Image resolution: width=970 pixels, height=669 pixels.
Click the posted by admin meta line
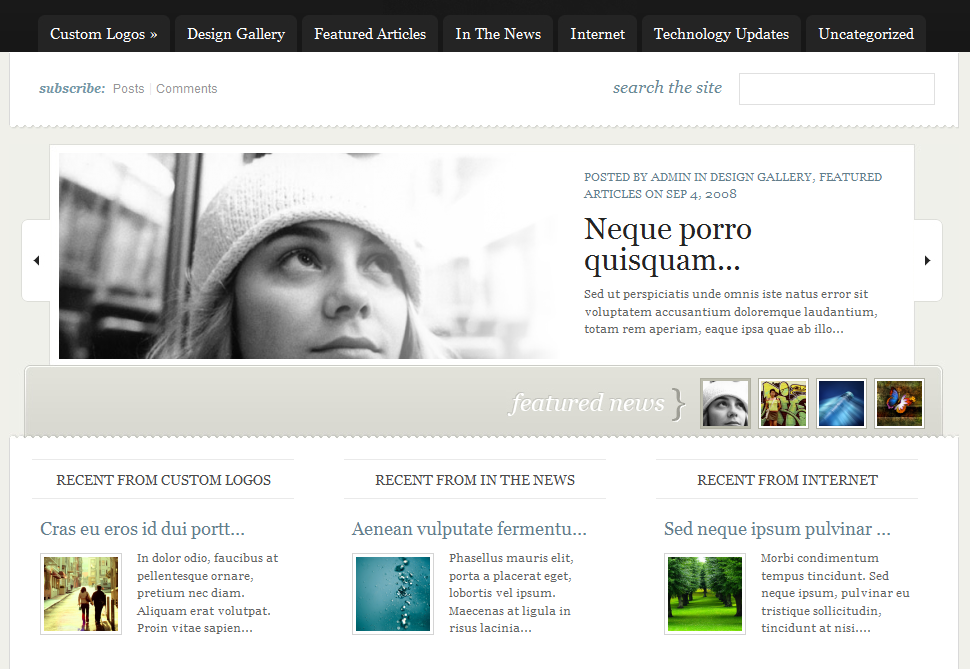[733, 186]
